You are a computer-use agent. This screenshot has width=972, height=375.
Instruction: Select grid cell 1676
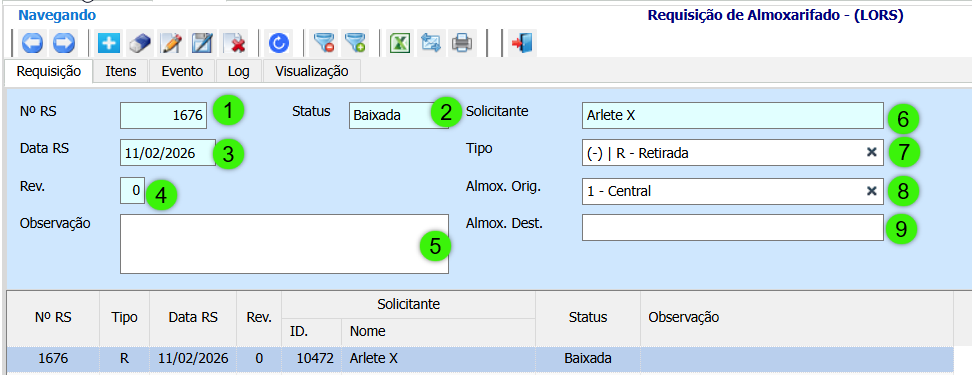pyautogui.click(x=53, y=358)
